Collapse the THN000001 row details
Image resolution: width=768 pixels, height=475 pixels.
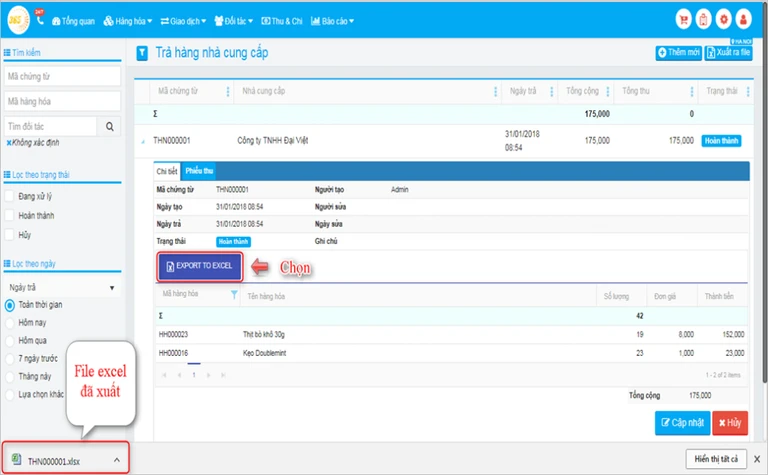pos(143,142)
